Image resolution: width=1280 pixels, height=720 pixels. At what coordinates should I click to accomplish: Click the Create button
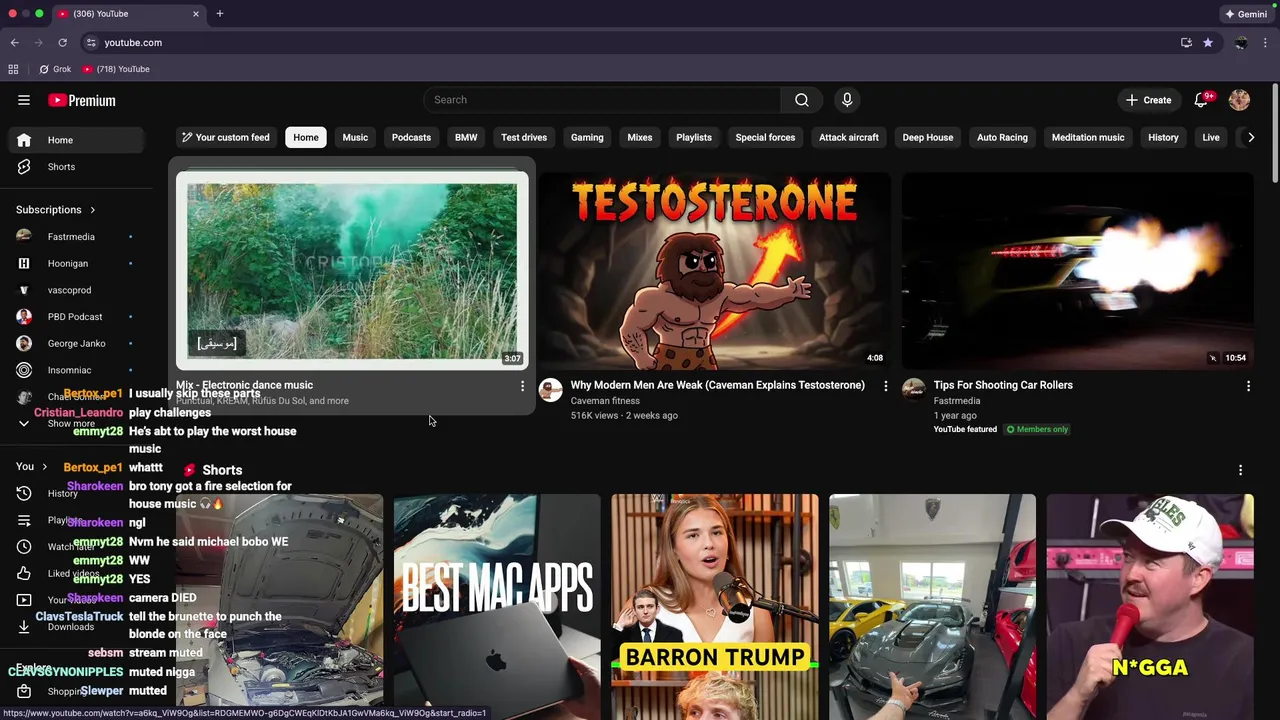click(1148, 100)
